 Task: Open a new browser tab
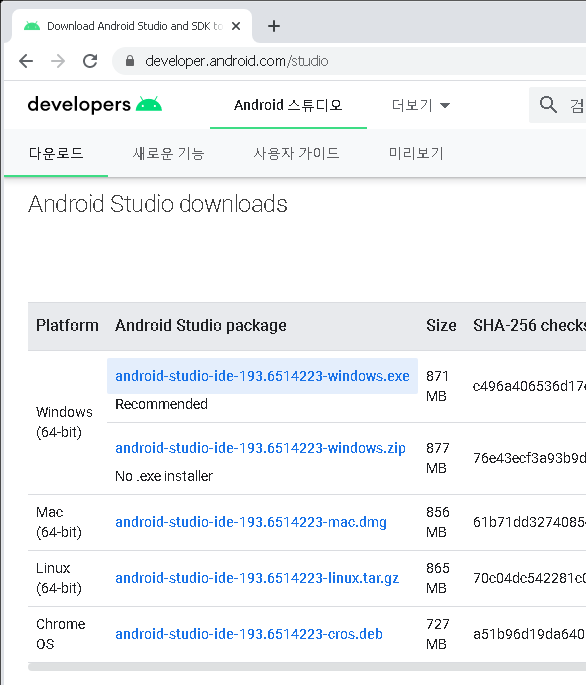pos(274,26)
